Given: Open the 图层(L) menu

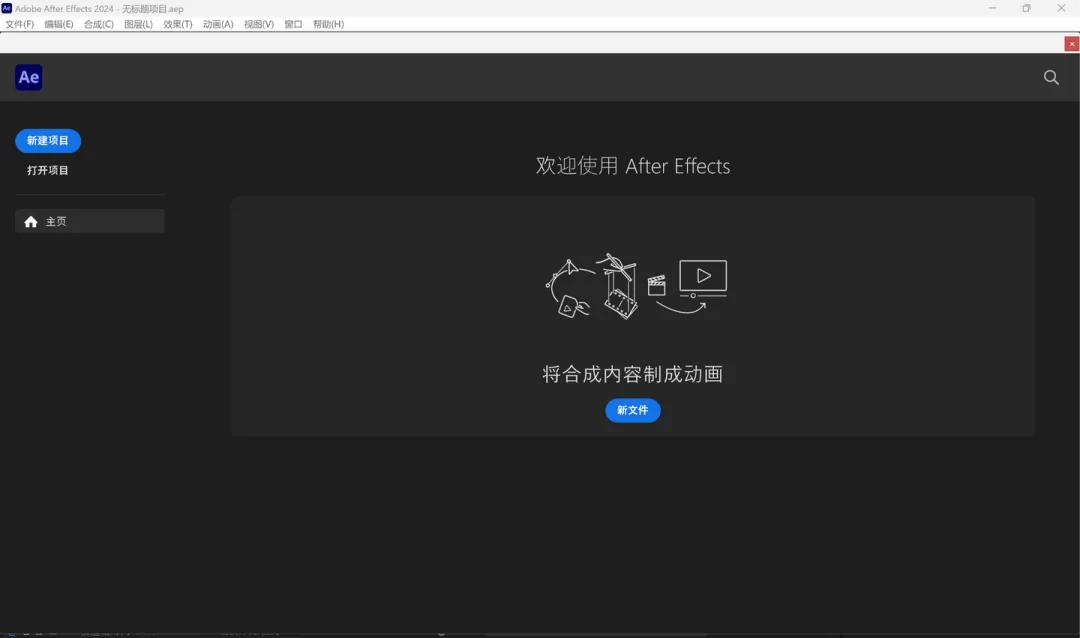Looking at the screenshot, I should tap(138, 24).
